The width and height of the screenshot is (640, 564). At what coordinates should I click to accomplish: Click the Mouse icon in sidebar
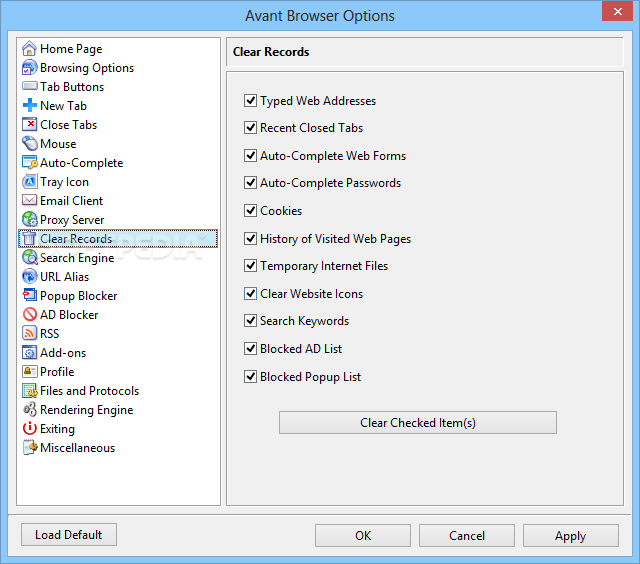pos(29,144)
